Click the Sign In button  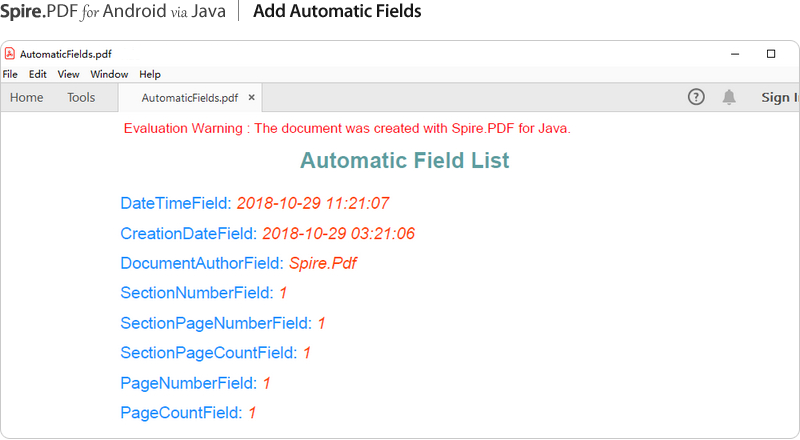(779, 98)
